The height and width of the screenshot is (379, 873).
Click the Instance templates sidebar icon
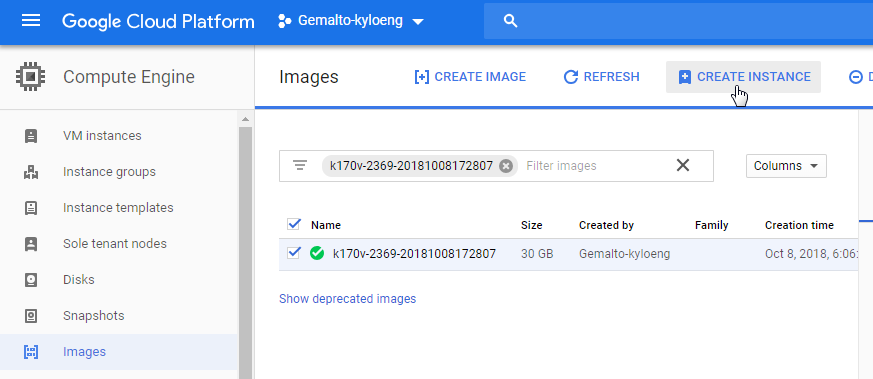click(x=31, y=208)
